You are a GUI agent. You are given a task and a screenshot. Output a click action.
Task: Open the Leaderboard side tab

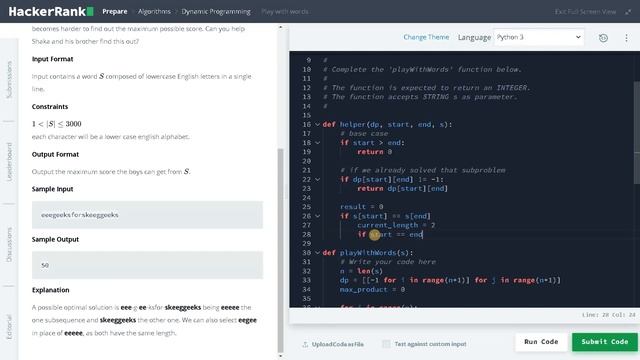9,162
